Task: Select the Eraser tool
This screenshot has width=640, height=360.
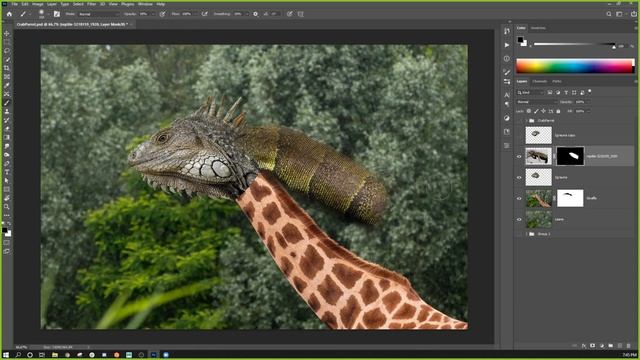Action: coord(7,129)
